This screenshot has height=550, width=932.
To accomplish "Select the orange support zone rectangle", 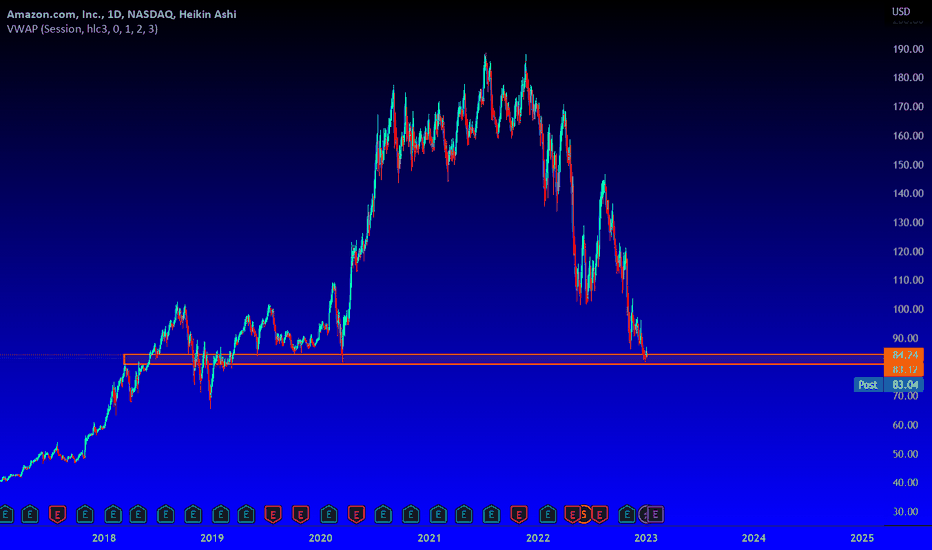I will click(503, 359).
